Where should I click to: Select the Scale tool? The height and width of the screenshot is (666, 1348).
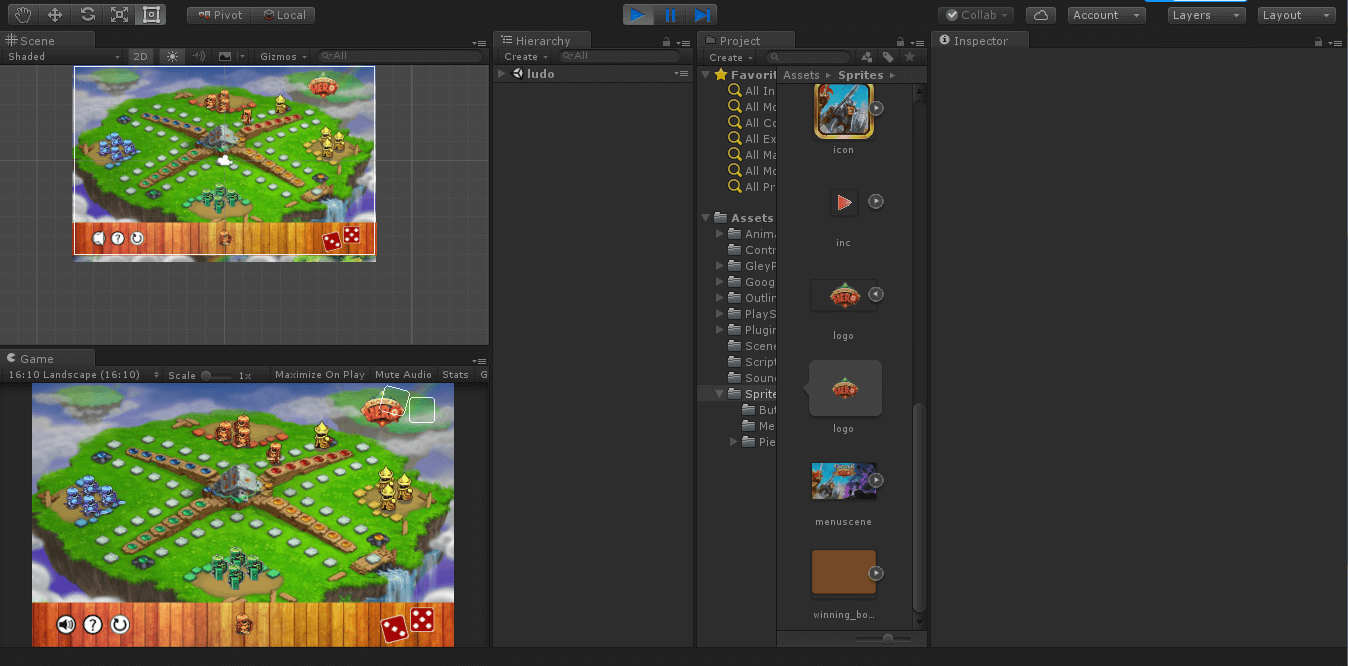(x=119, y=15)
